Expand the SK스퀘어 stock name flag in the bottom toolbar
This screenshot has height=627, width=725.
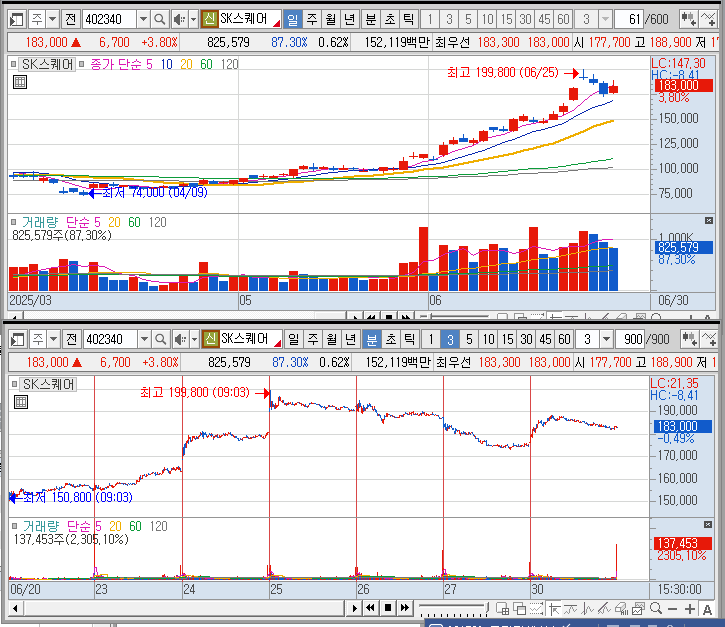278,343
